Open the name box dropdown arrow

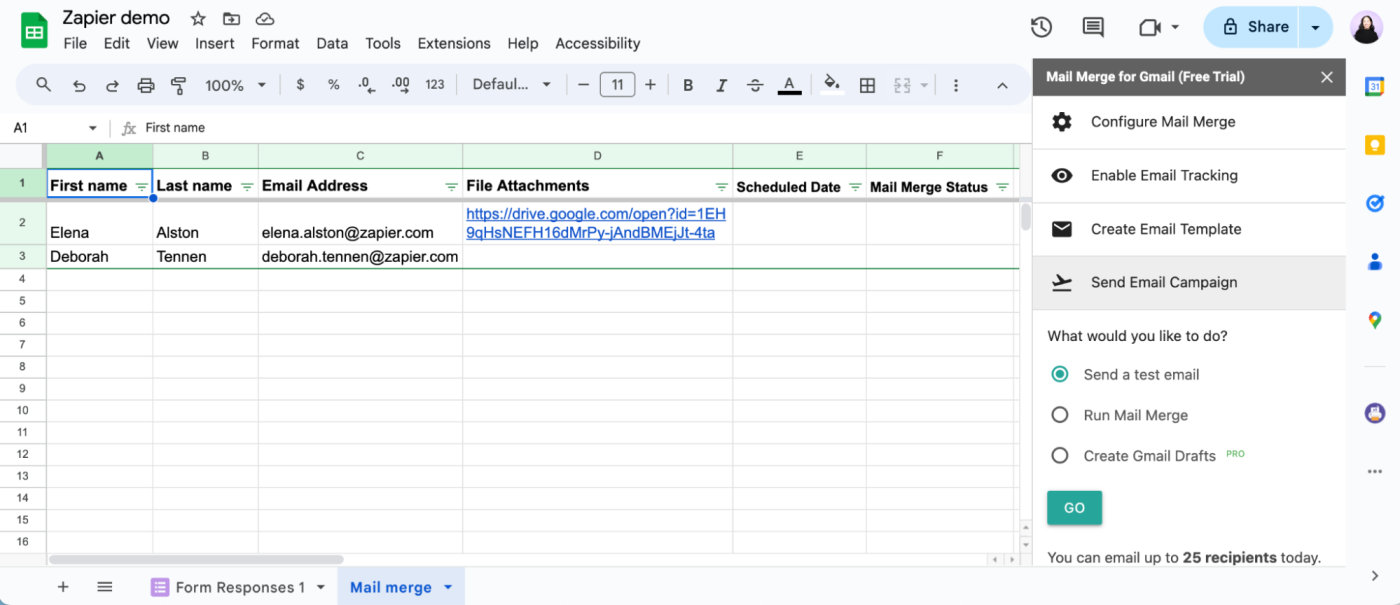[x=92, y=128]
